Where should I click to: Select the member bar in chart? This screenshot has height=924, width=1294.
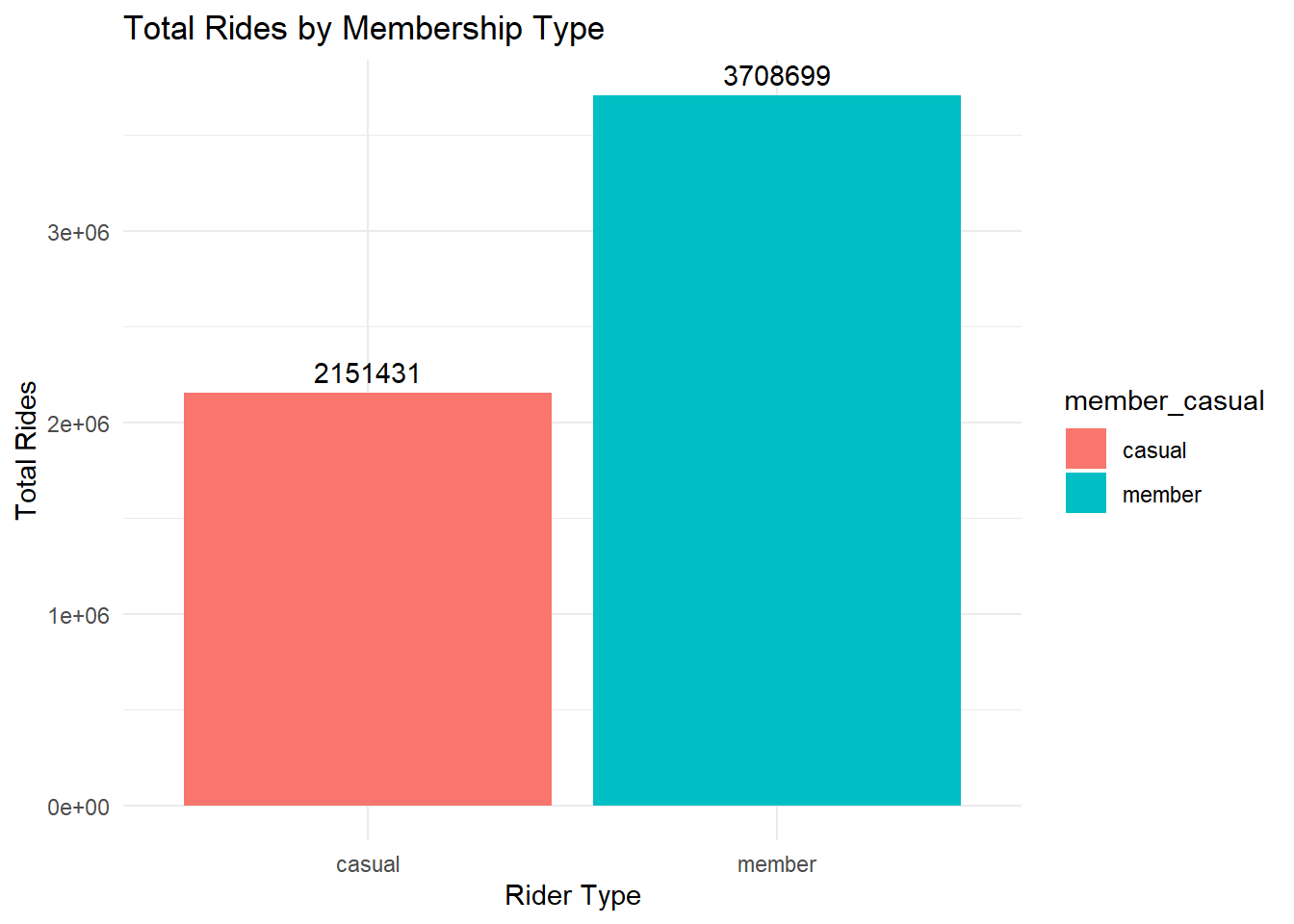point(776,450)
